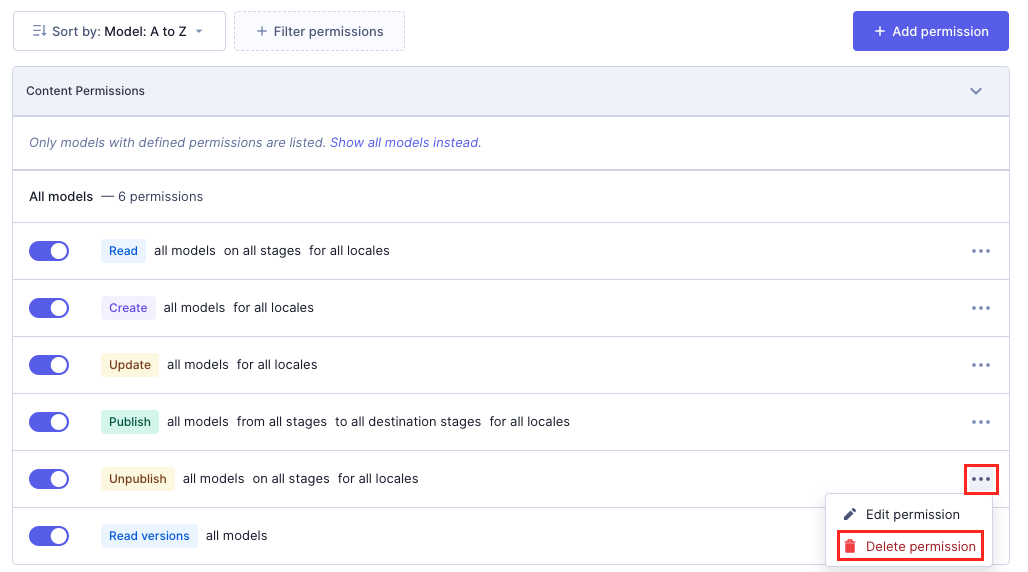Open the three-dot menu for Publish permission

980,422
